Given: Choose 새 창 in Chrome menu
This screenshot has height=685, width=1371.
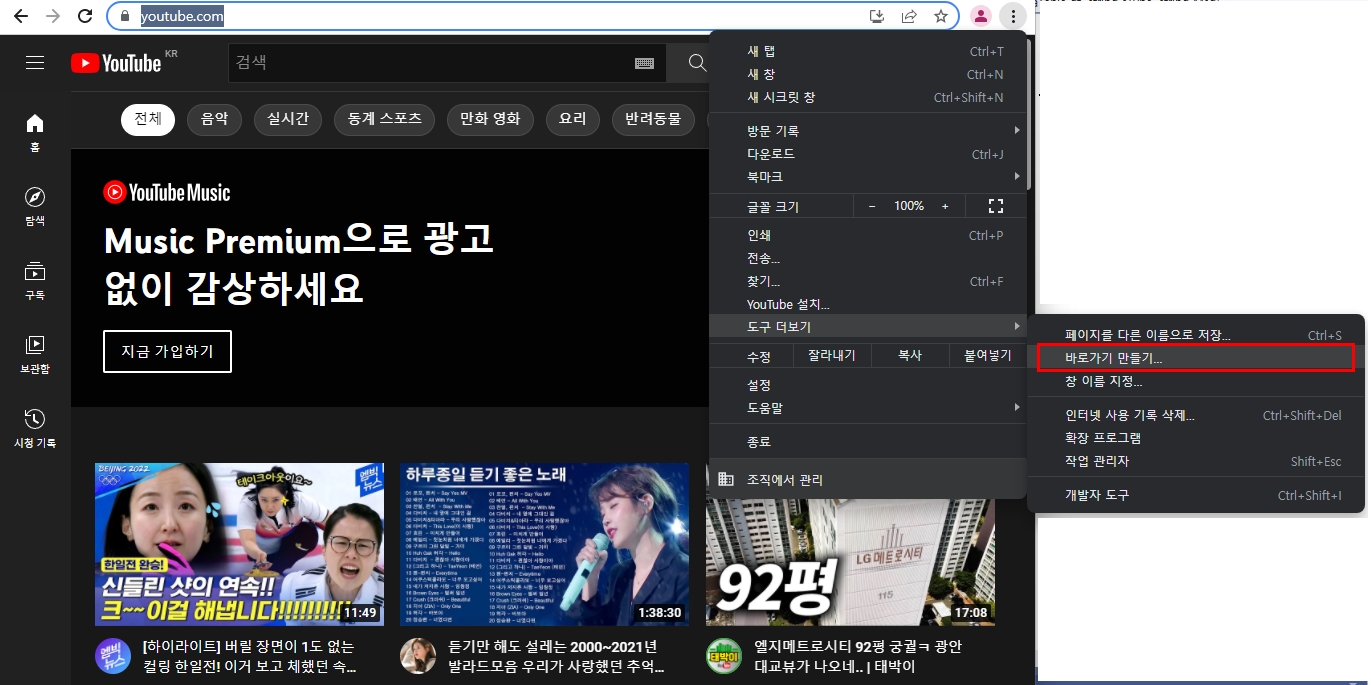Looking at the screenshot, I should (867, 74).
